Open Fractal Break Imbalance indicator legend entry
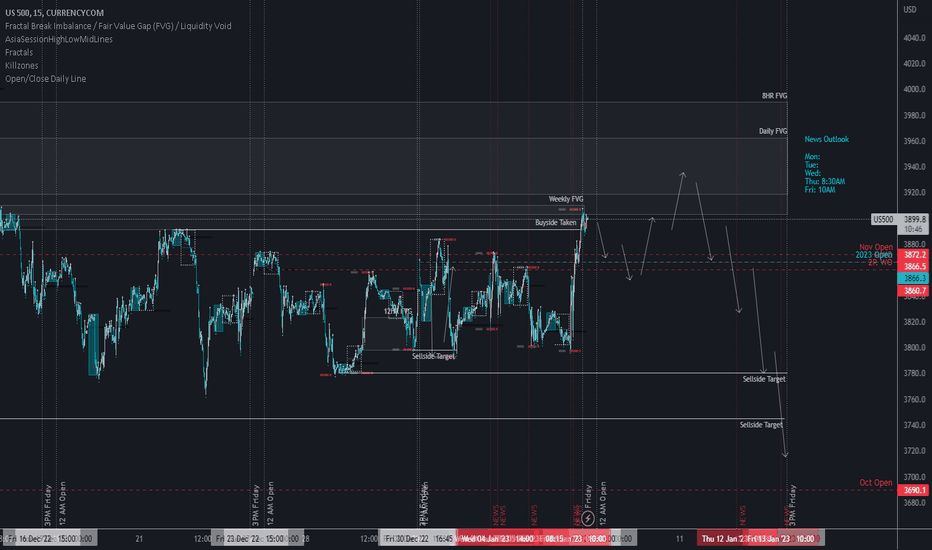 click(118, 26)
